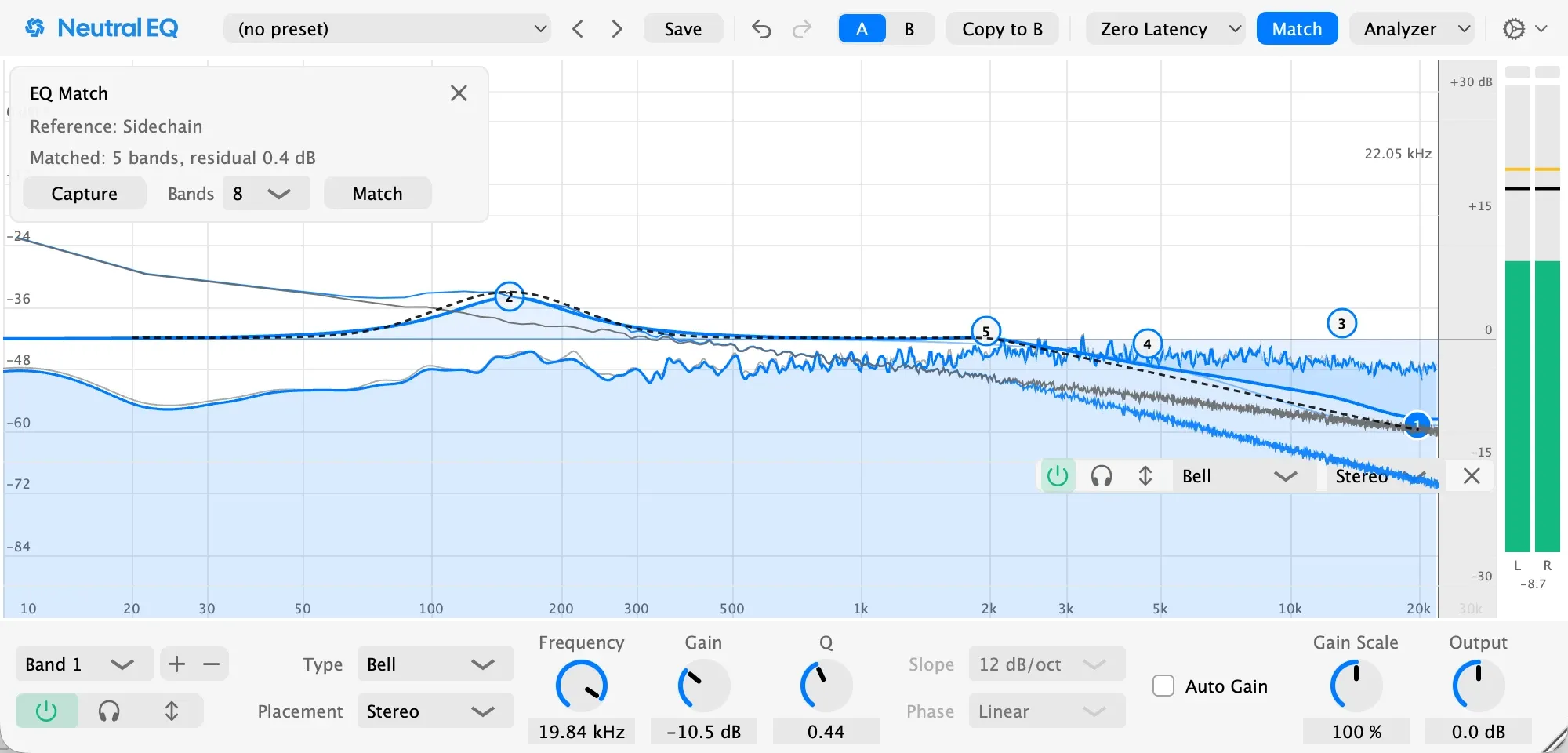The height and width of the screenshot is (753, 1568).
Task: Go to next preset arrow
Action: coord(617,29)
